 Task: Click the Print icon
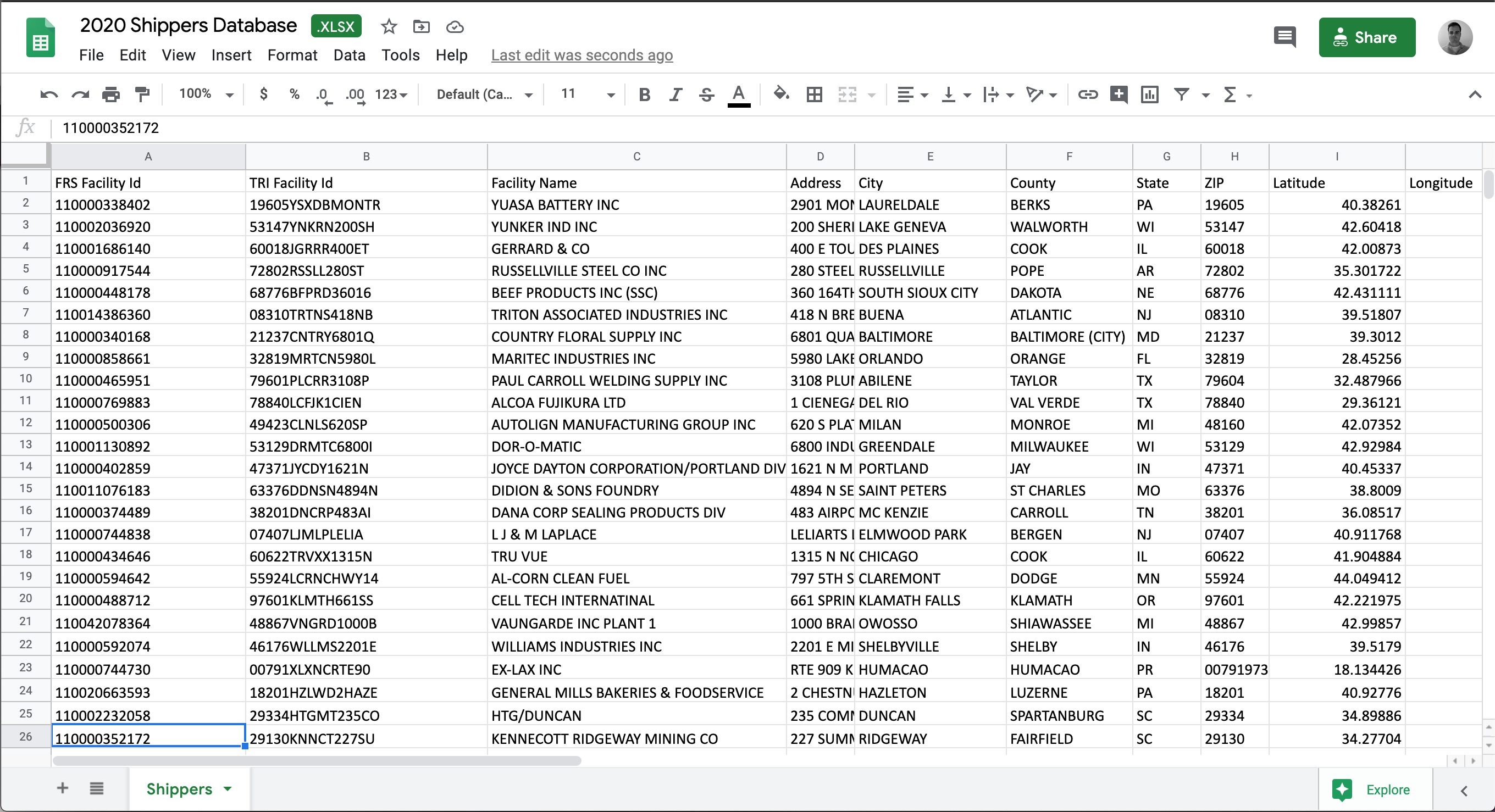(111, 94)
